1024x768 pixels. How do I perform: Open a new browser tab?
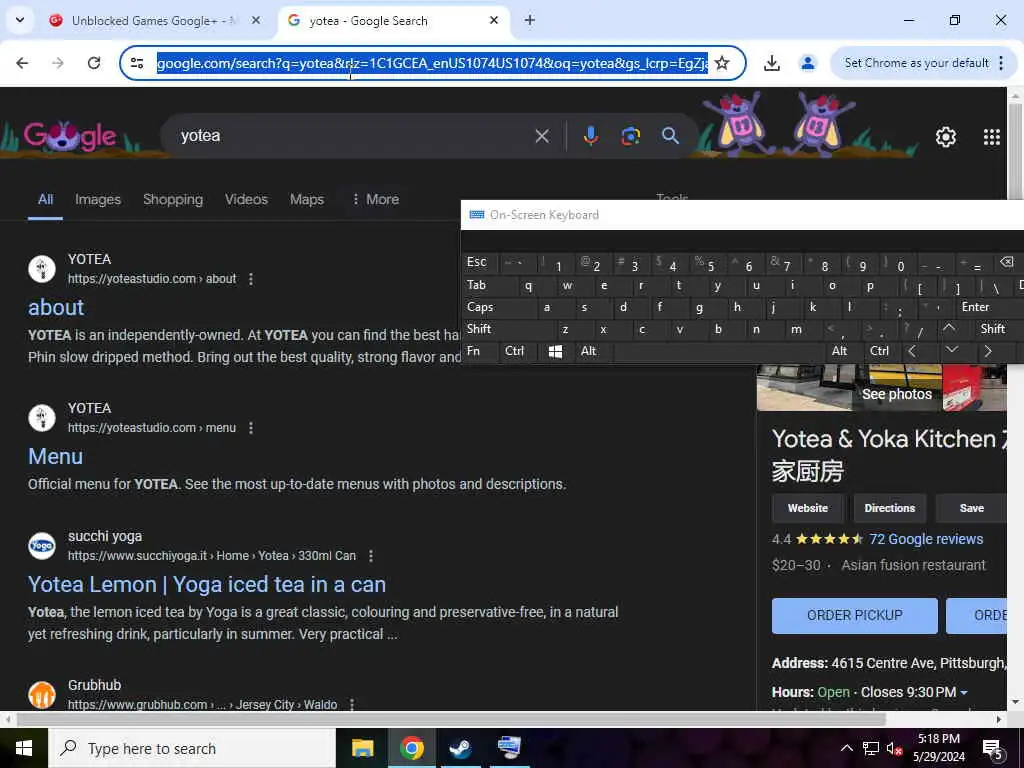click(530, 20)
